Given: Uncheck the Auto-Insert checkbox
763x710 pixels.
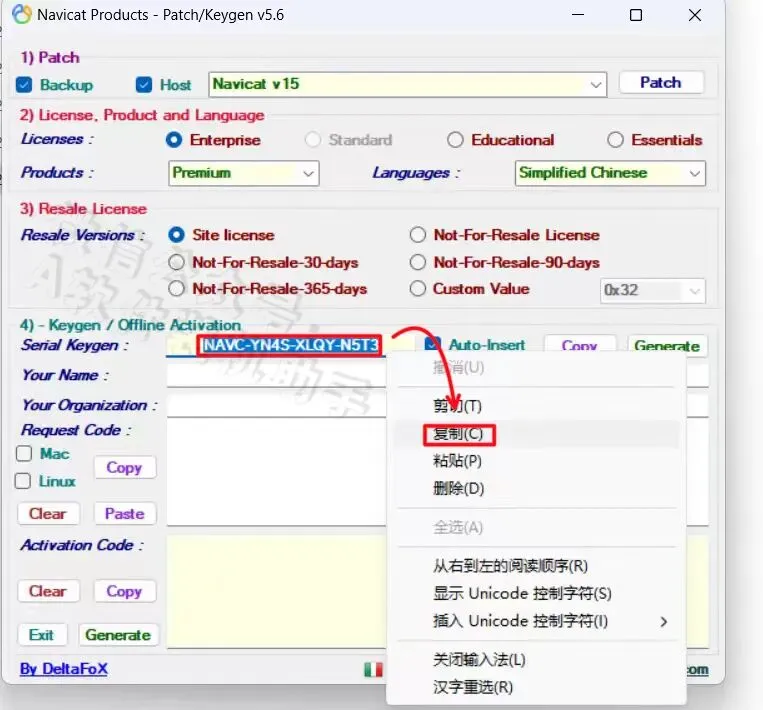Looking at the screenshot, I should point(433,344).
